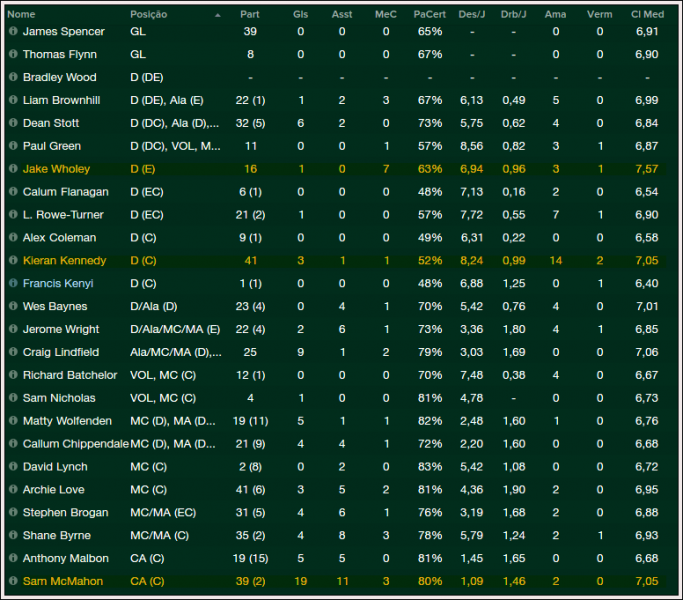Image resolution: width=683 pixels, height=600 pixels.
Task: Sort table by Nome column header
Action: pyautogui.click(x=21, y=15)
